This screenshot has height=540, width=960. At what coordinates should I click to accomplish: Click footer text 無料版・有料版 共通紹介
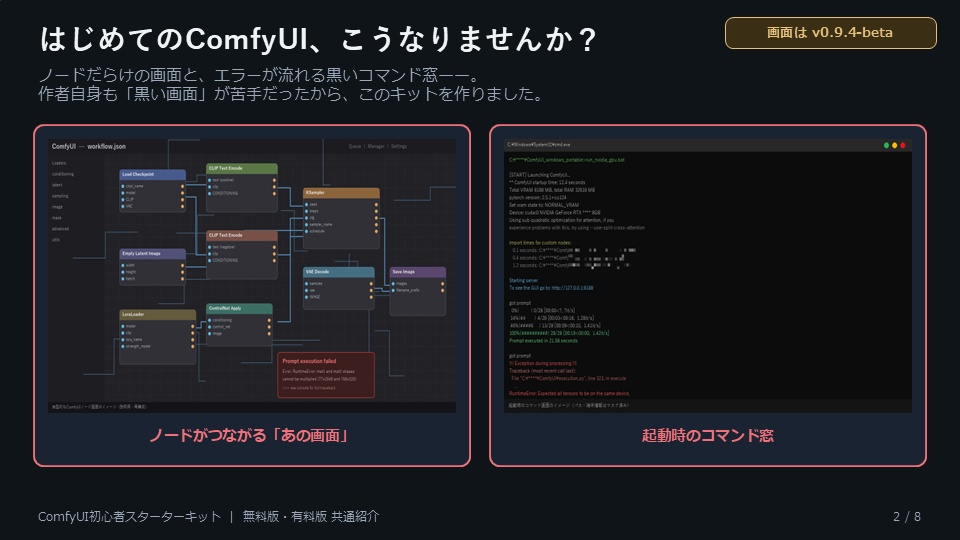point(311,517)
